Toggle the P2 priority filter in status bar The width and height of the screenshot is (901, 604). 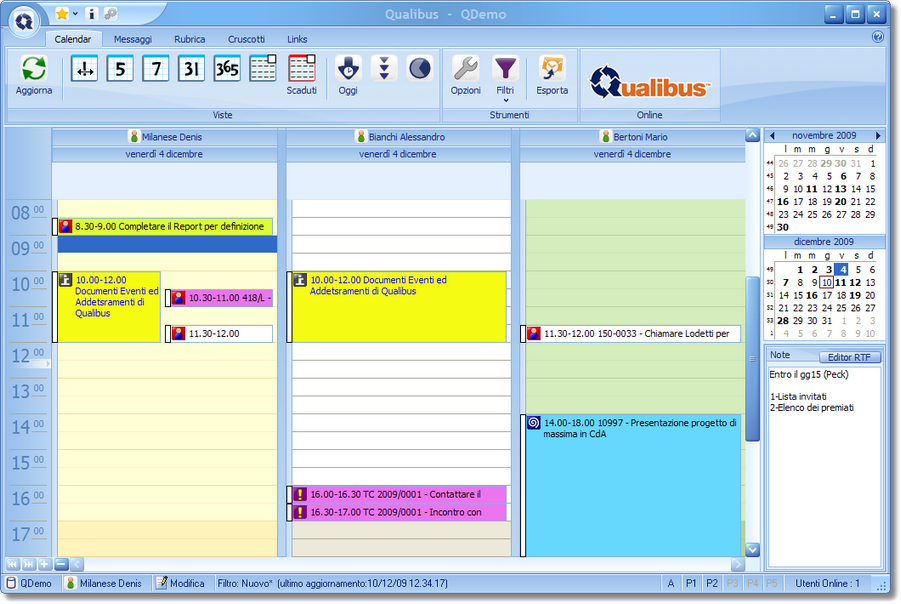point(712,583)
